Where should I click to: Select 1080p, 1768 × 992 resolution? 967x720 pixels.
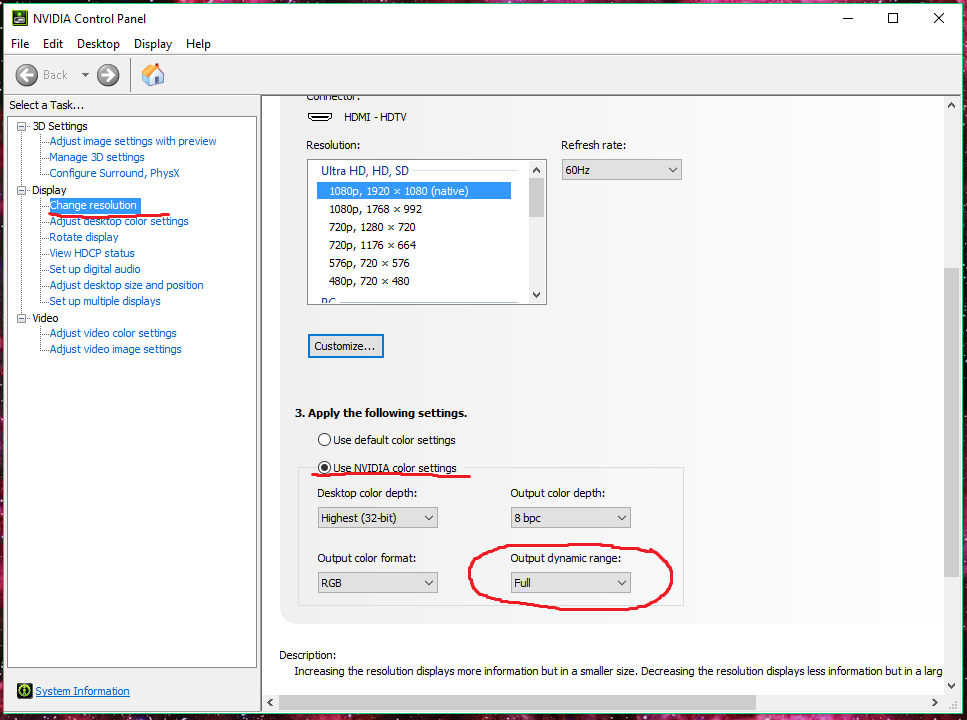point(375,209)
